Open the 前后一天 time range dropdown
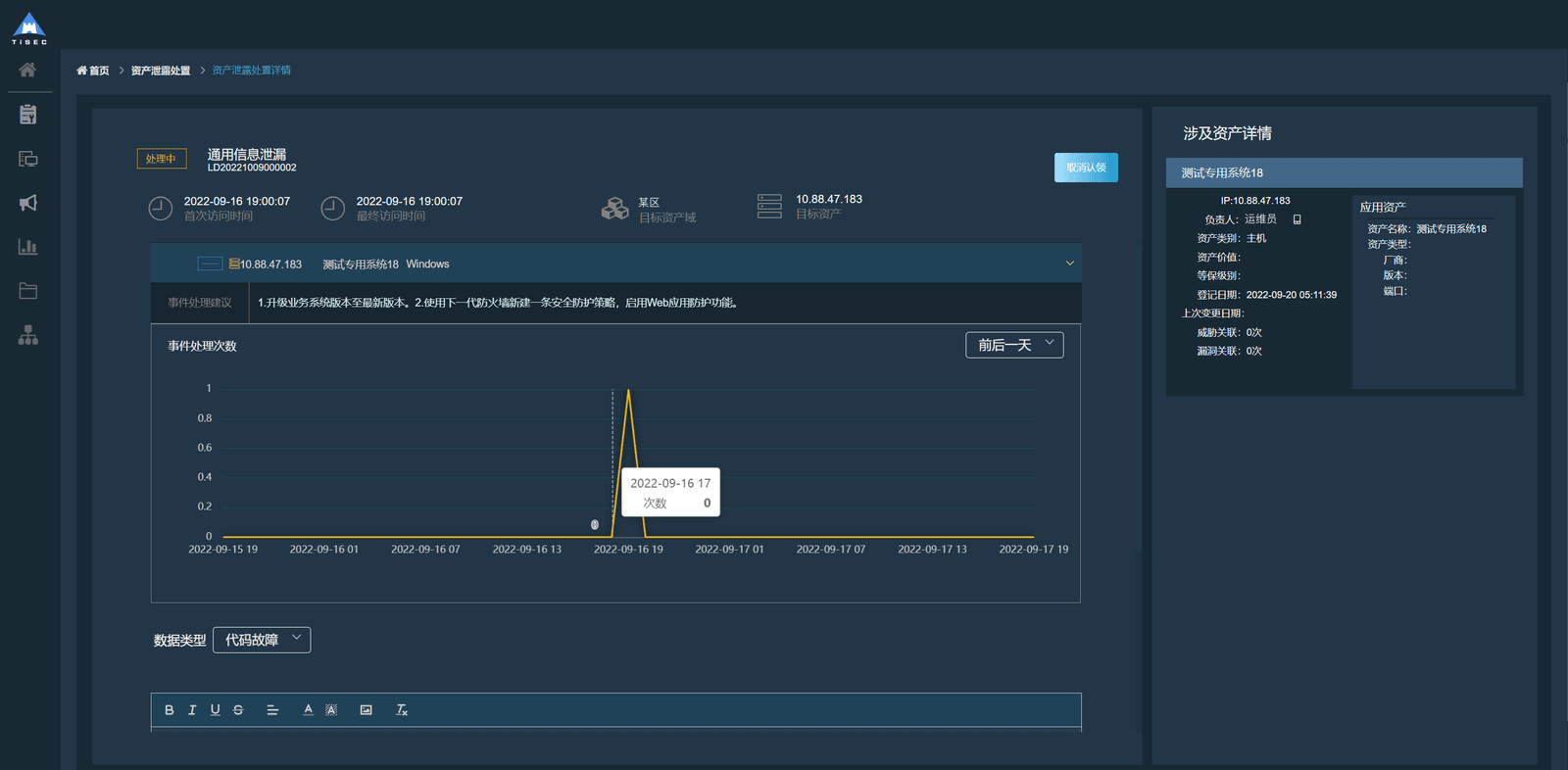1568x770 pixels. (1014, 345)
